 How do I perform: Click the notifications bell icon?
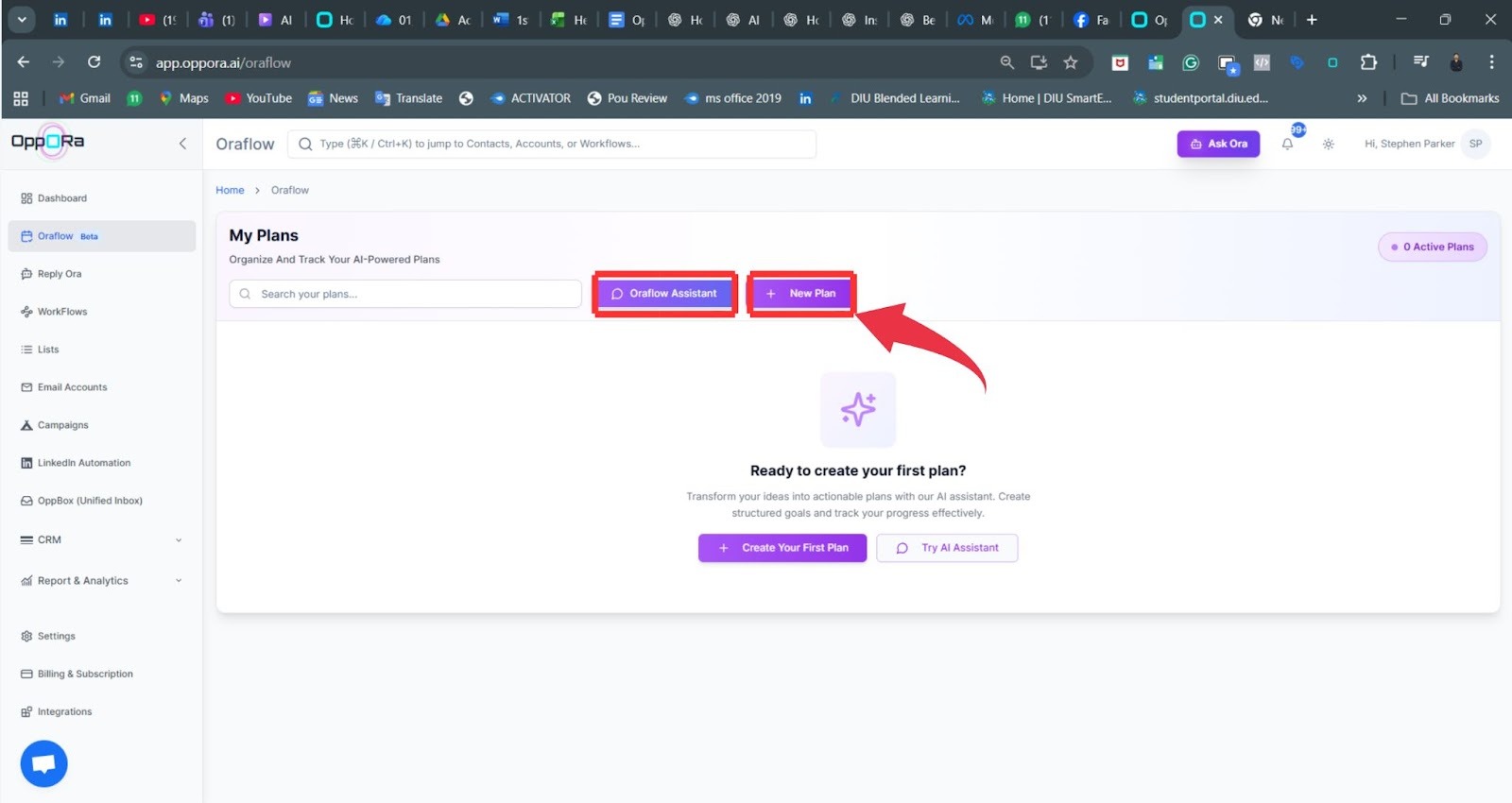(1287, 145)
